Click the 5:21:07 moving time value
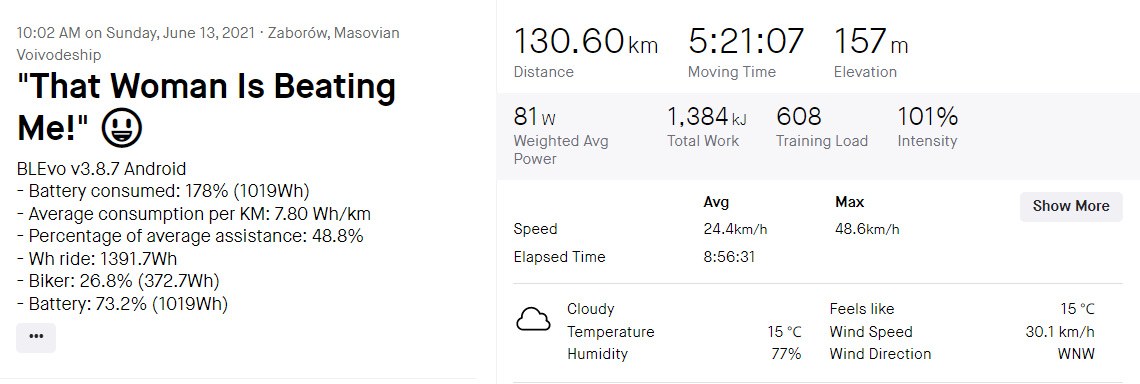The height and width of the screenshot is (384, 1140). (746, 41)
